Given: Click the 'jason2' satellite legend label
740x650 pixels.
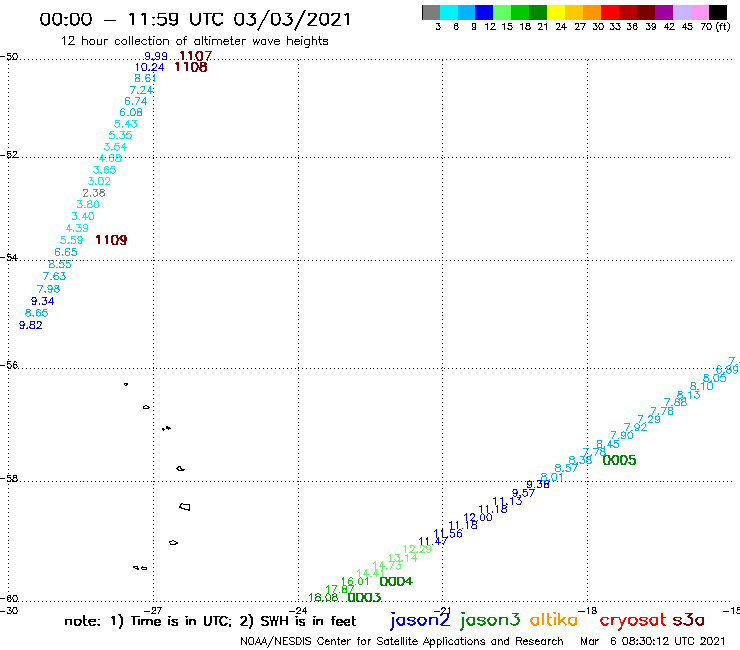Looking at the screenshot, I should pos(420,620).
